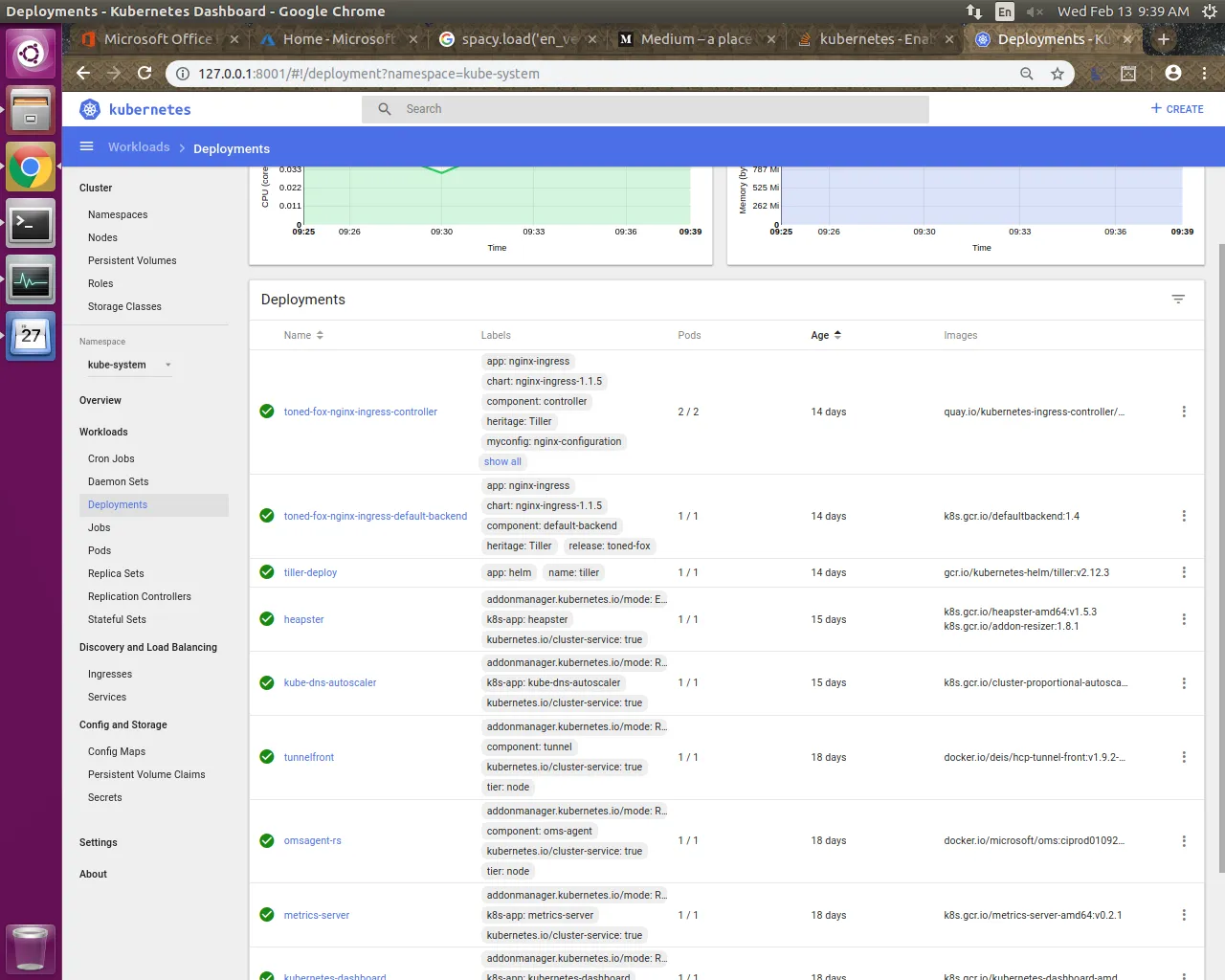Open the tunnelfront deployment link
The height and width of the screenshot is (980, 1225).
tap(309, 757)
